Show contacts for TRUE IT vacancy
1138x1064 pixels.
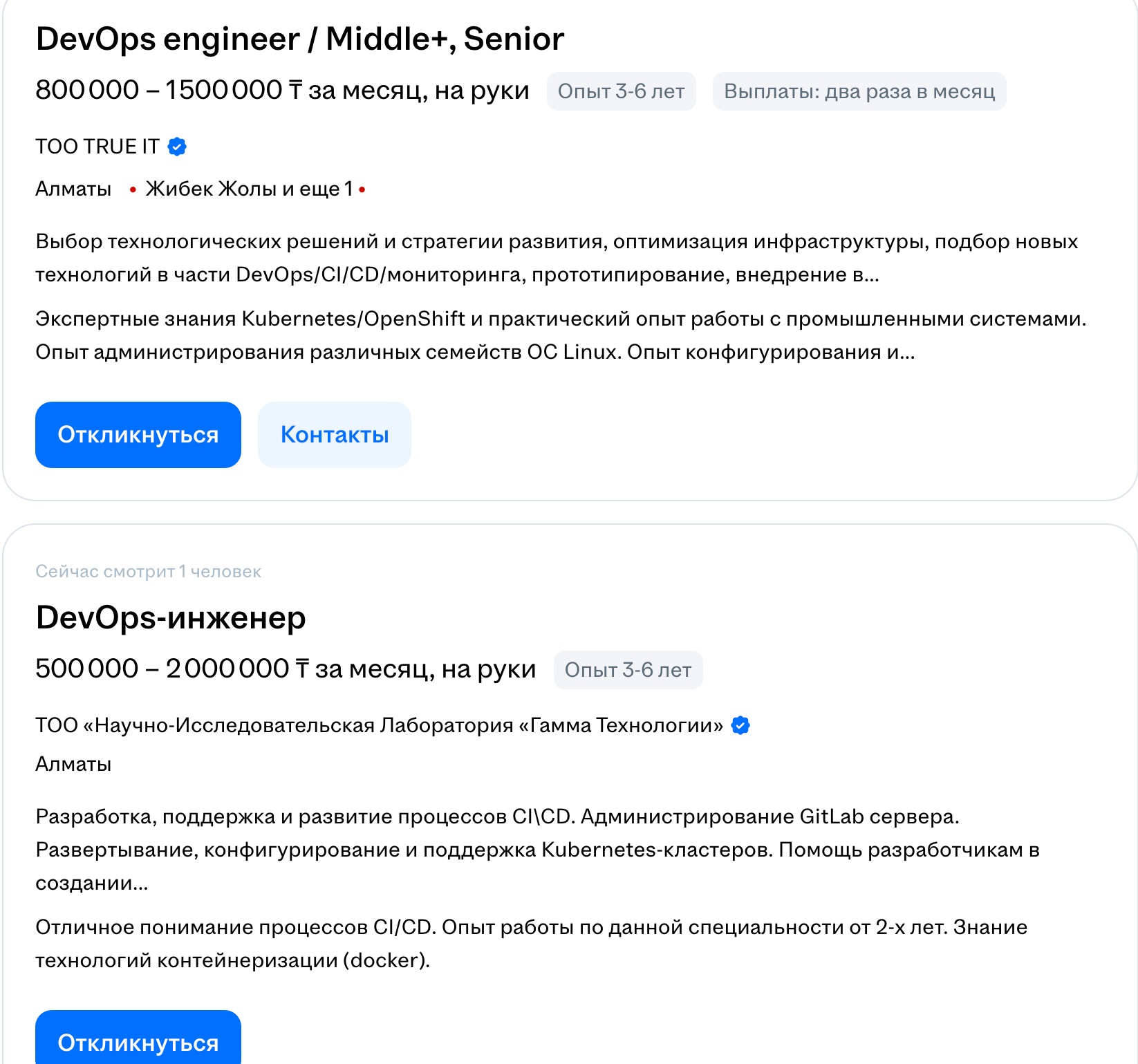[x=335, y=435]
